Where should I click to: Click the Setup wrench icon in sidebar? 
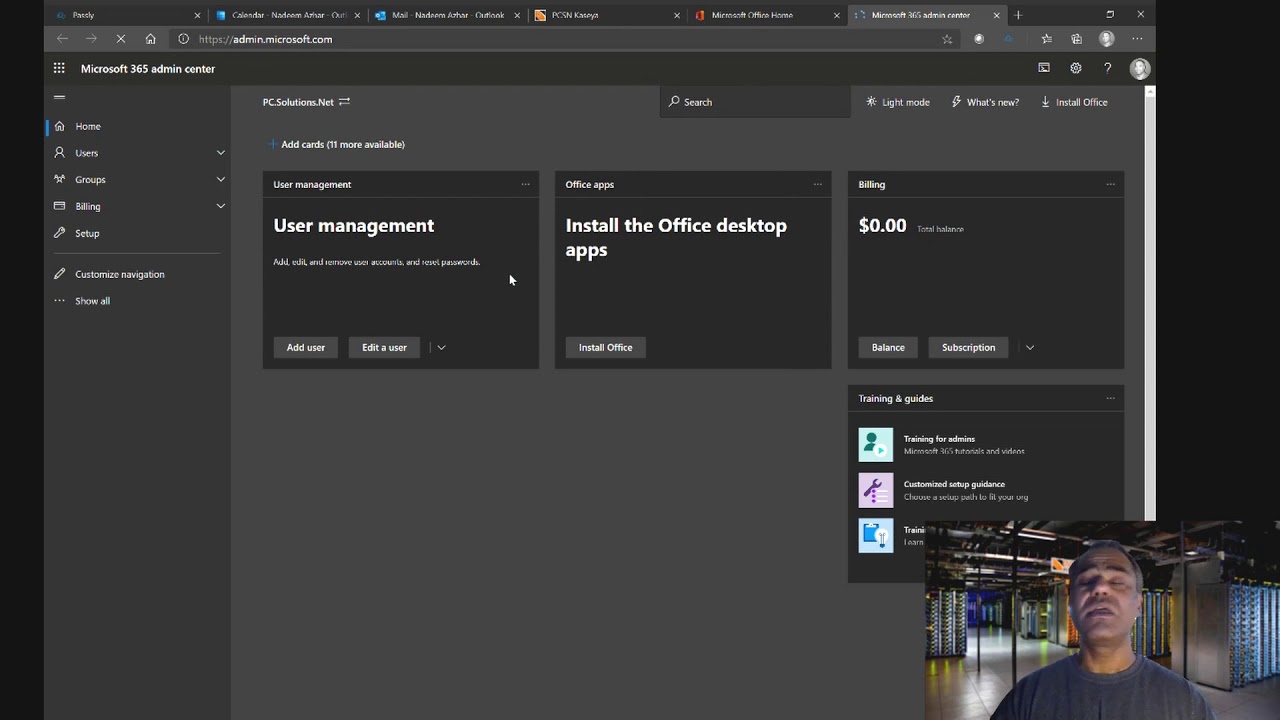tap(59, 233)
